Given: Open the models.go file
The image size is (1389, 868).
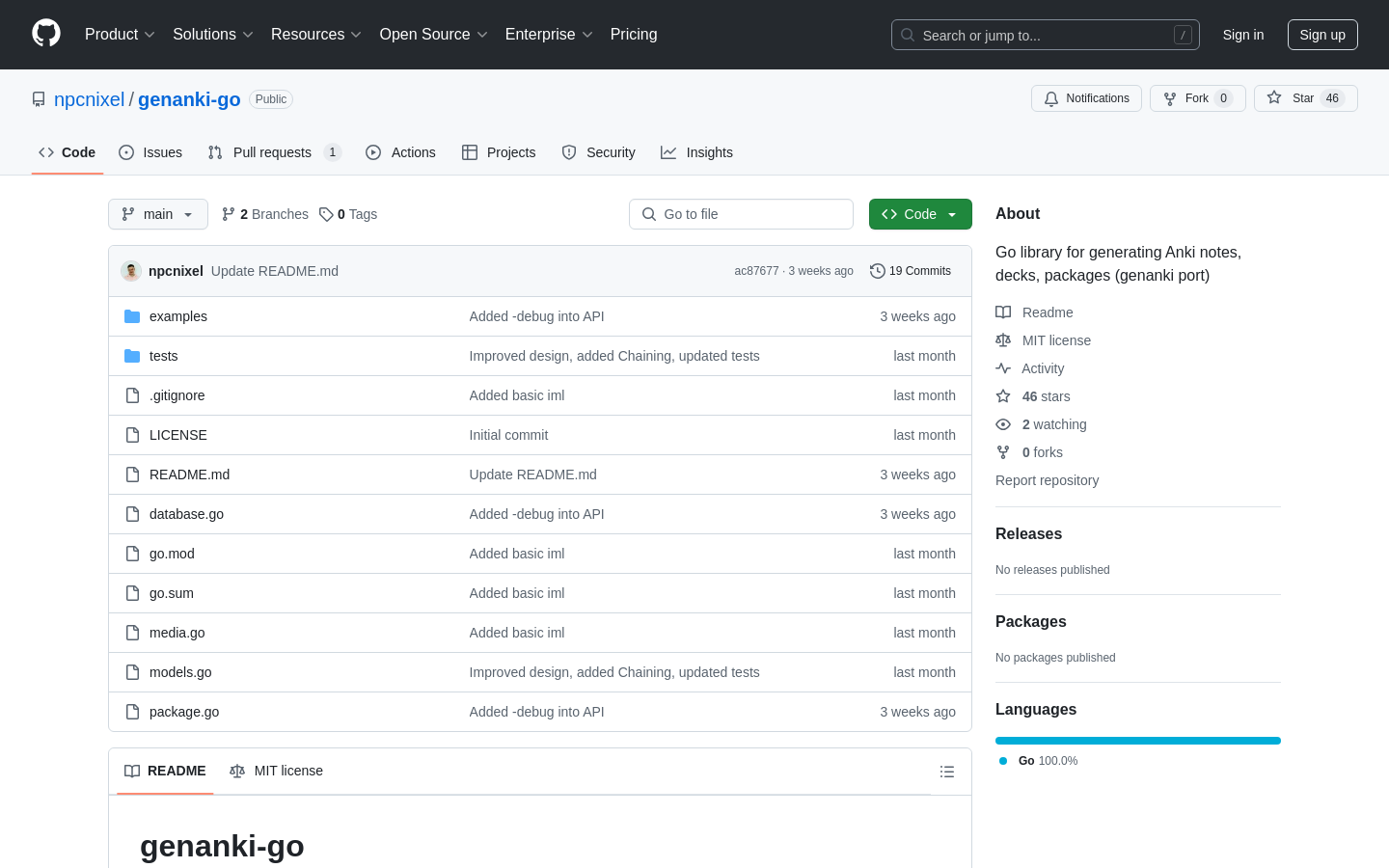Looking at the screenshot, I should 180,672.
